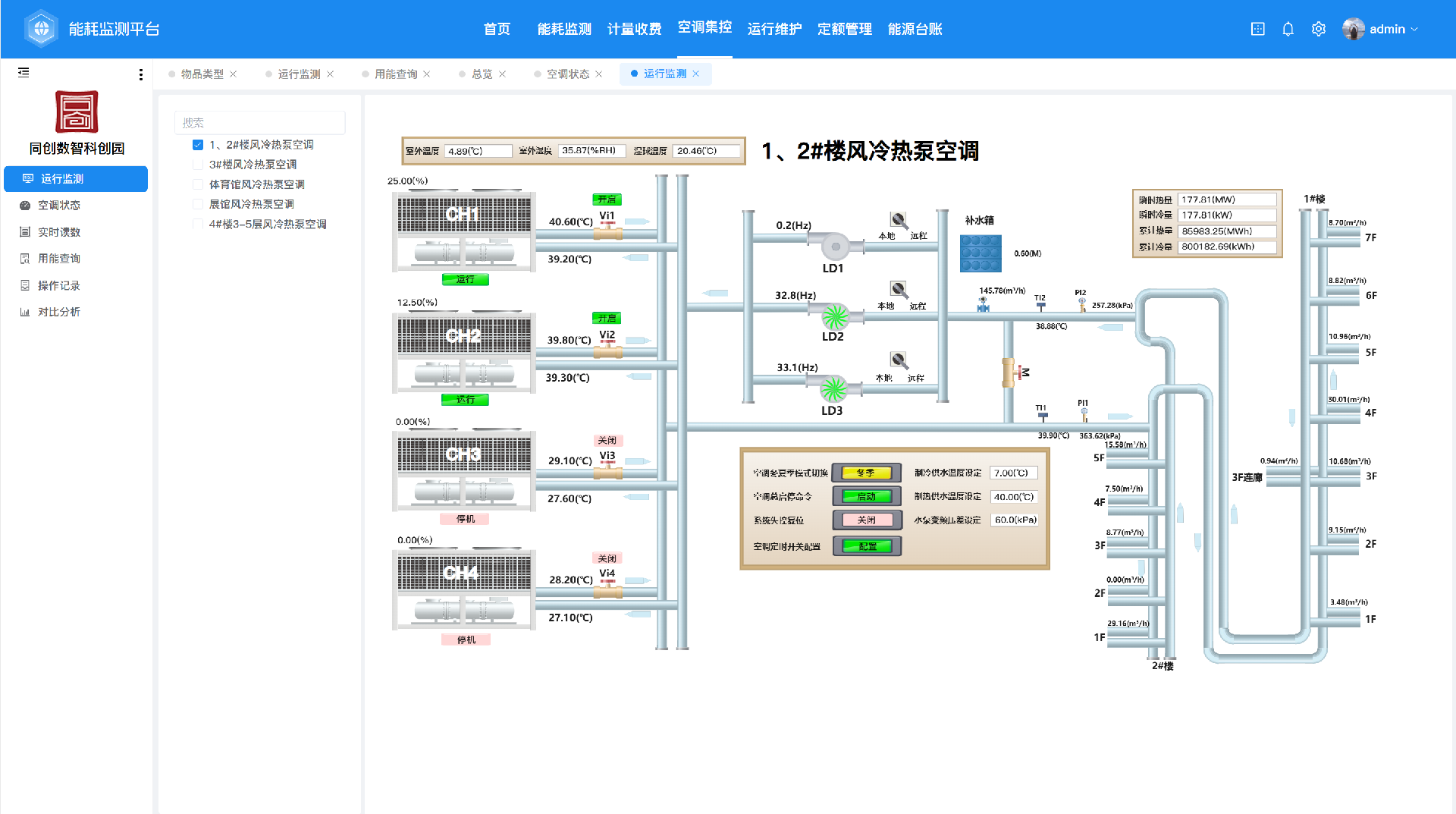This screenshot has width=1456, height=814.
Task: Open the 能耗监测 top menu
Action: 563,29
